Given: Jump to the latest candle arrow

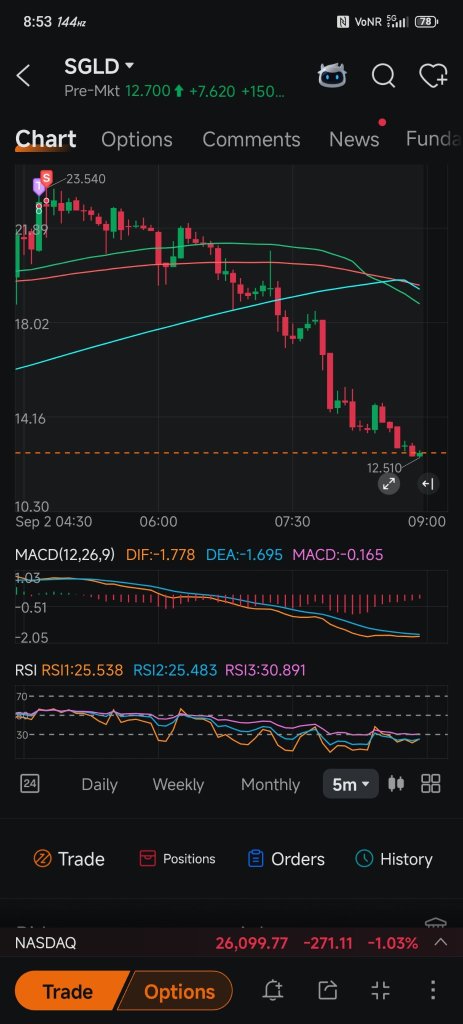Looking at the screenshot, I should click(x=428, y=484).
